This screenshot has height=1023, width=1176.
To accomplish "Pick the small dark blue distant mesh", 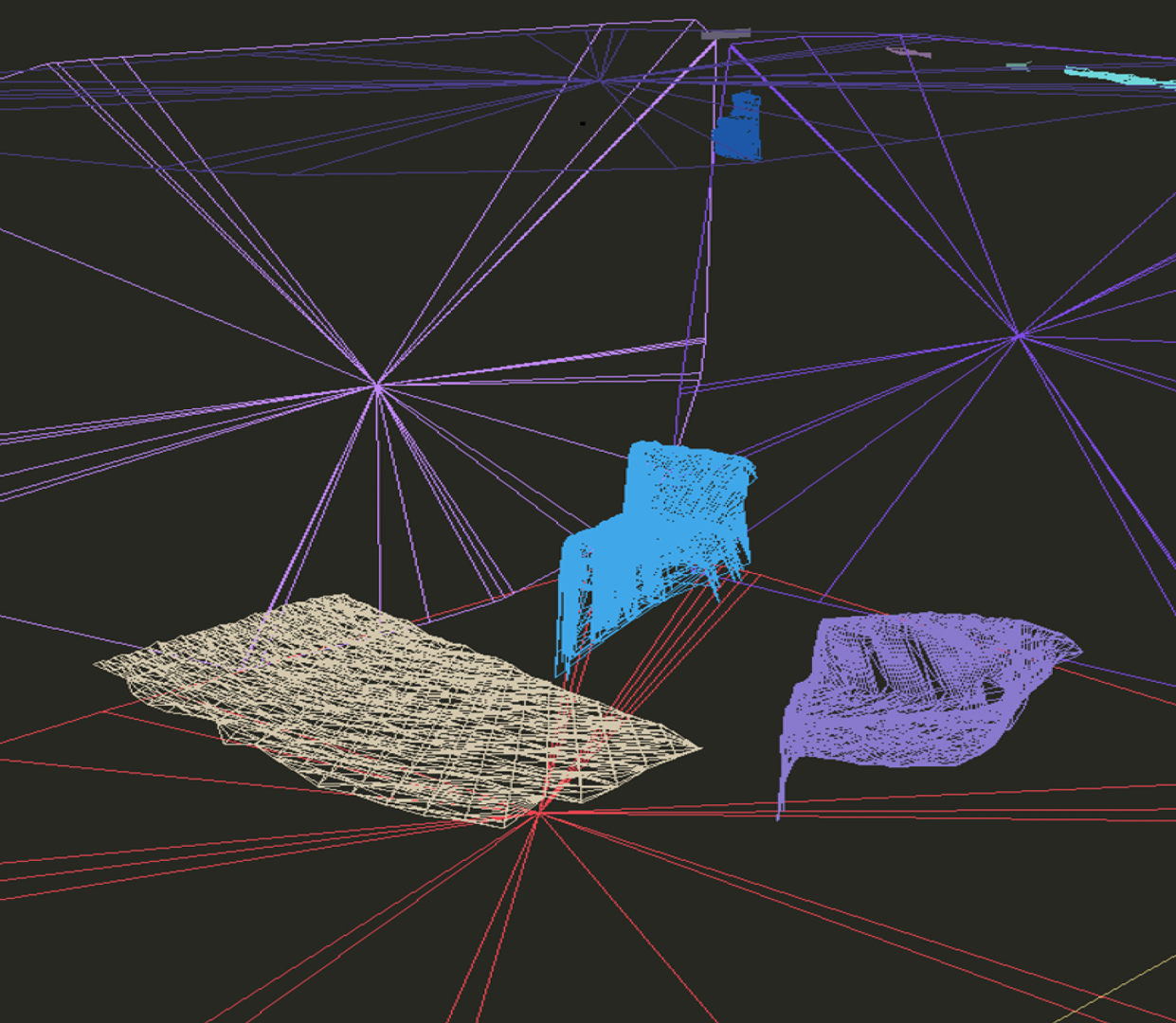I will (x=738, y=128).
